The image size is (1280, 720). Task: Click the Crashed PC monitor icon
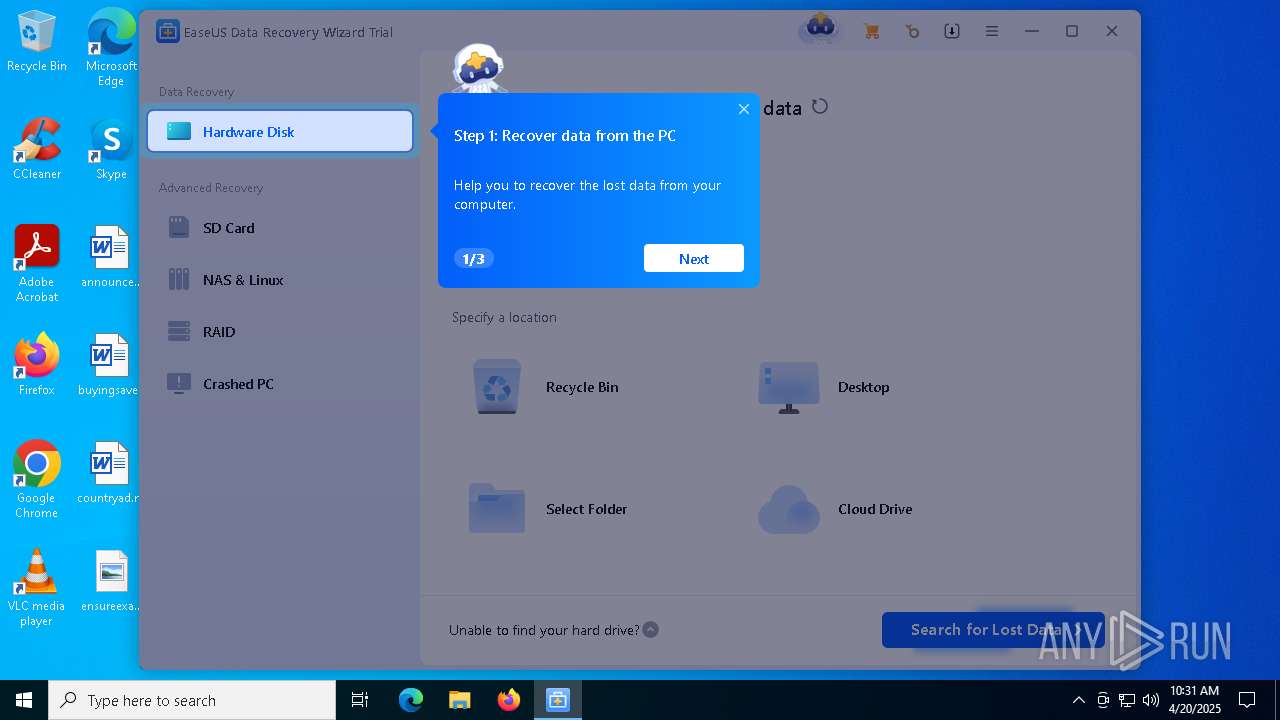click(x=179, y=384)
